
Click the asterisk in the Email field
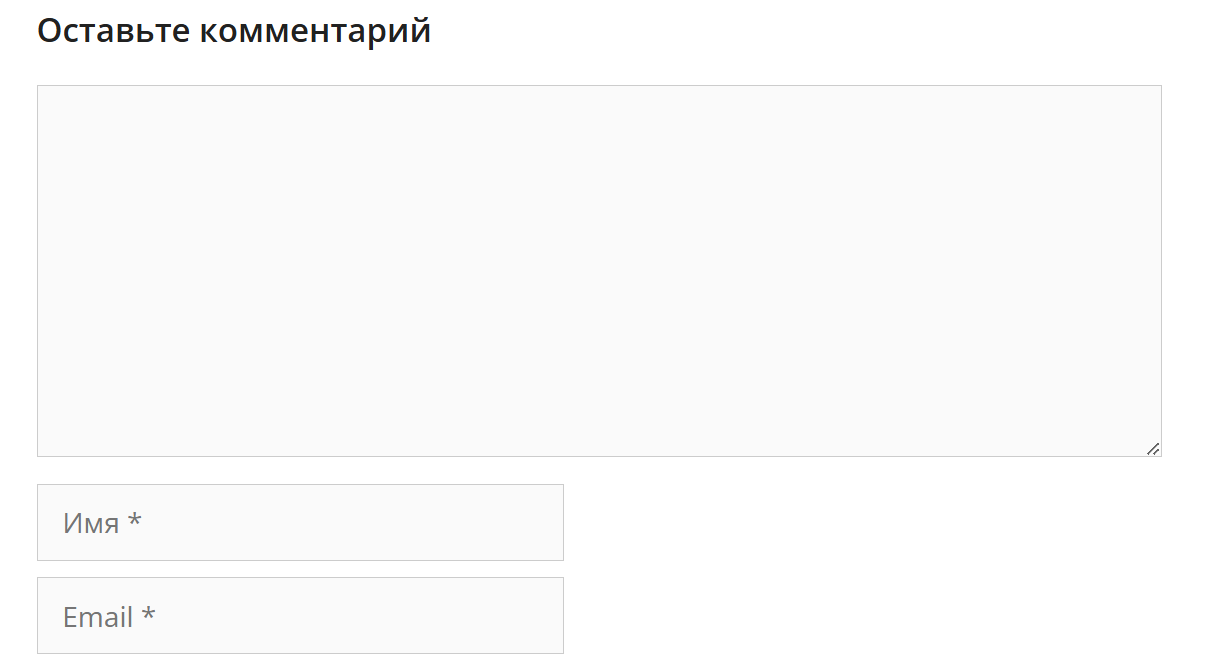[148, 613]
